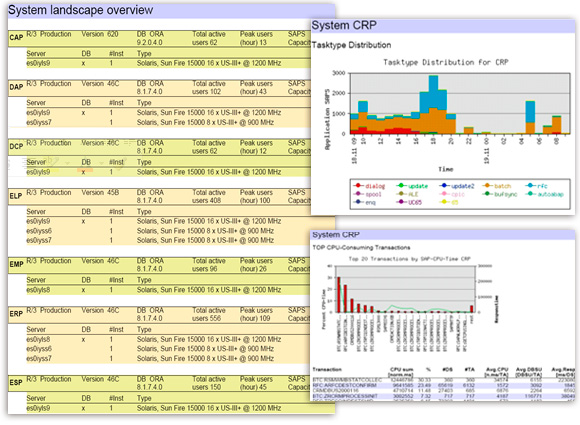Click 'Peak users (hour) 100' for ELP
580x425 pixels.
tap(256, 196)
